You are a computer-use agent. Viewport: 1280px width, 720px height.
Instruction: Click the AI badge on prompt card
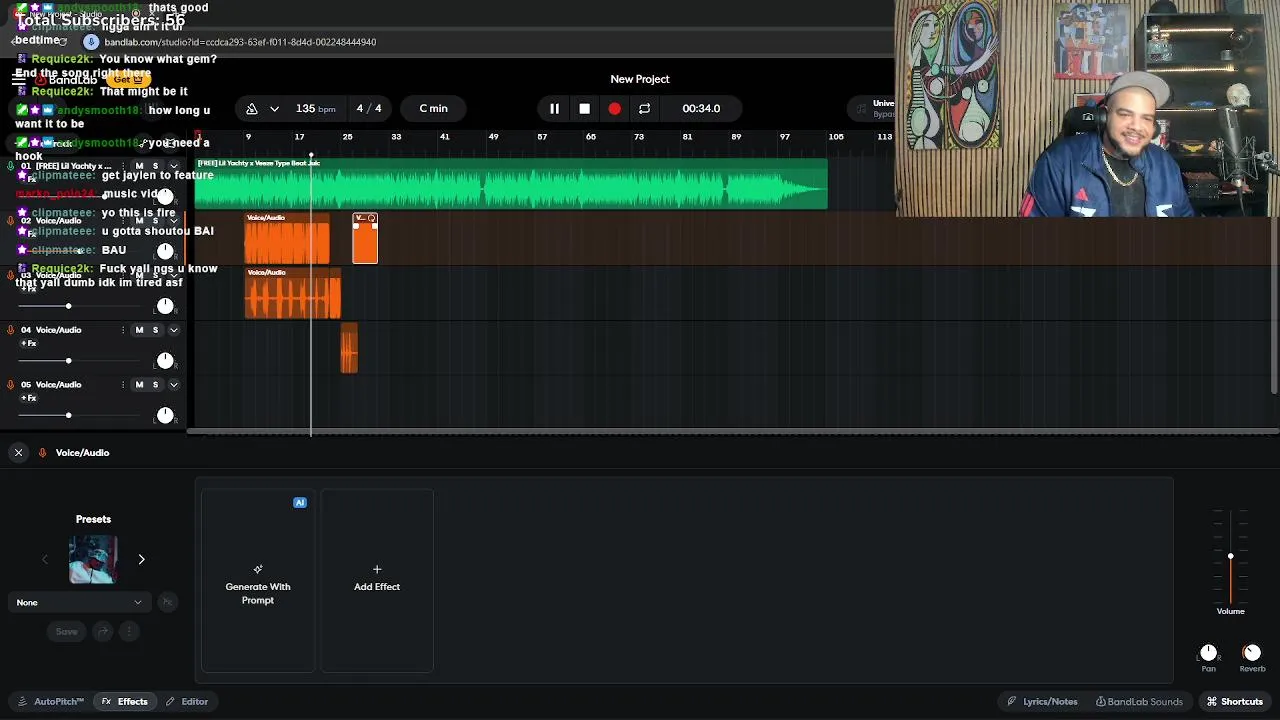tap(300, 503)
